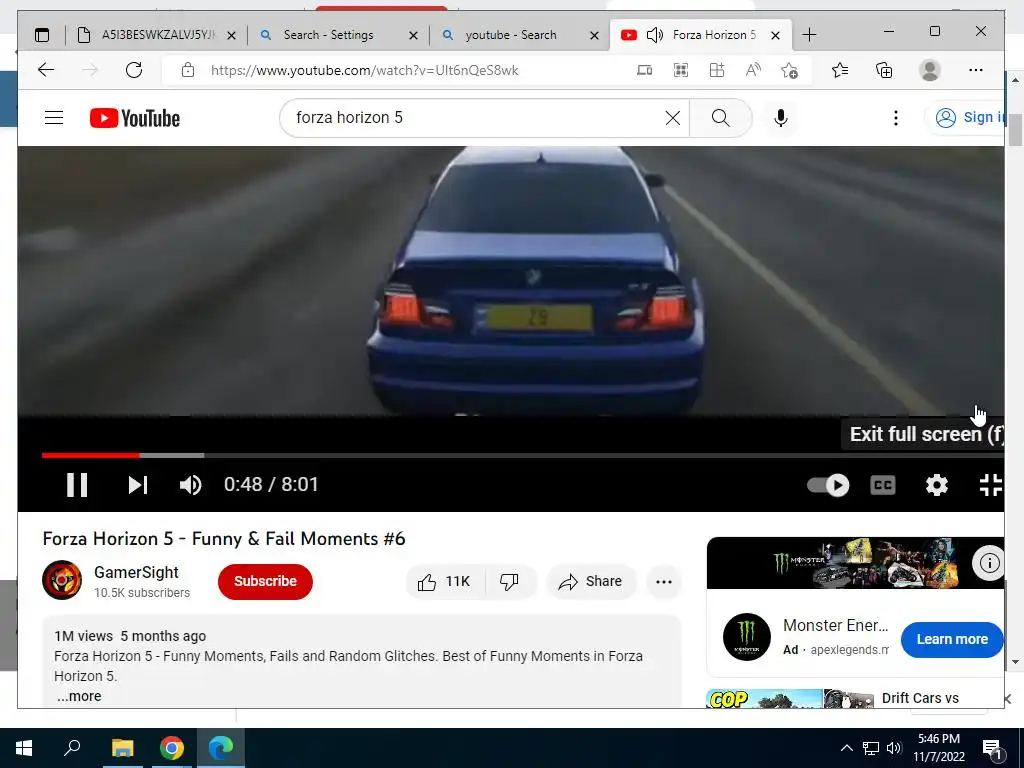Open Drift Cars vs video thumbnail

[x=790, y=698]
